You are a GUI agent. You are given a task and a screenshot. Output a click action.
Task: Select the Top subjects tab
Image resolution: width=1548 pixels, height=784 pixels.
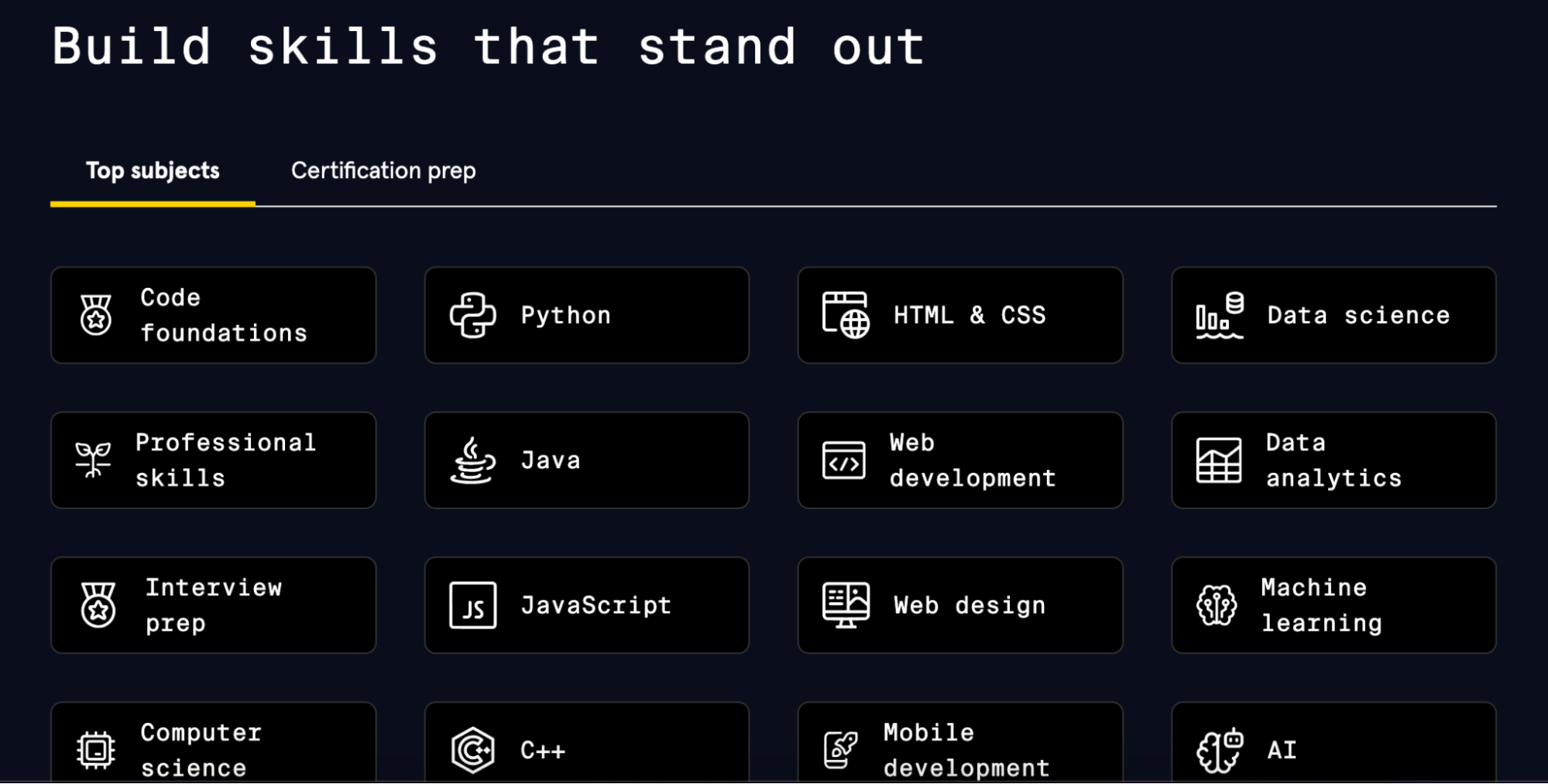click(x=153, y=170)
